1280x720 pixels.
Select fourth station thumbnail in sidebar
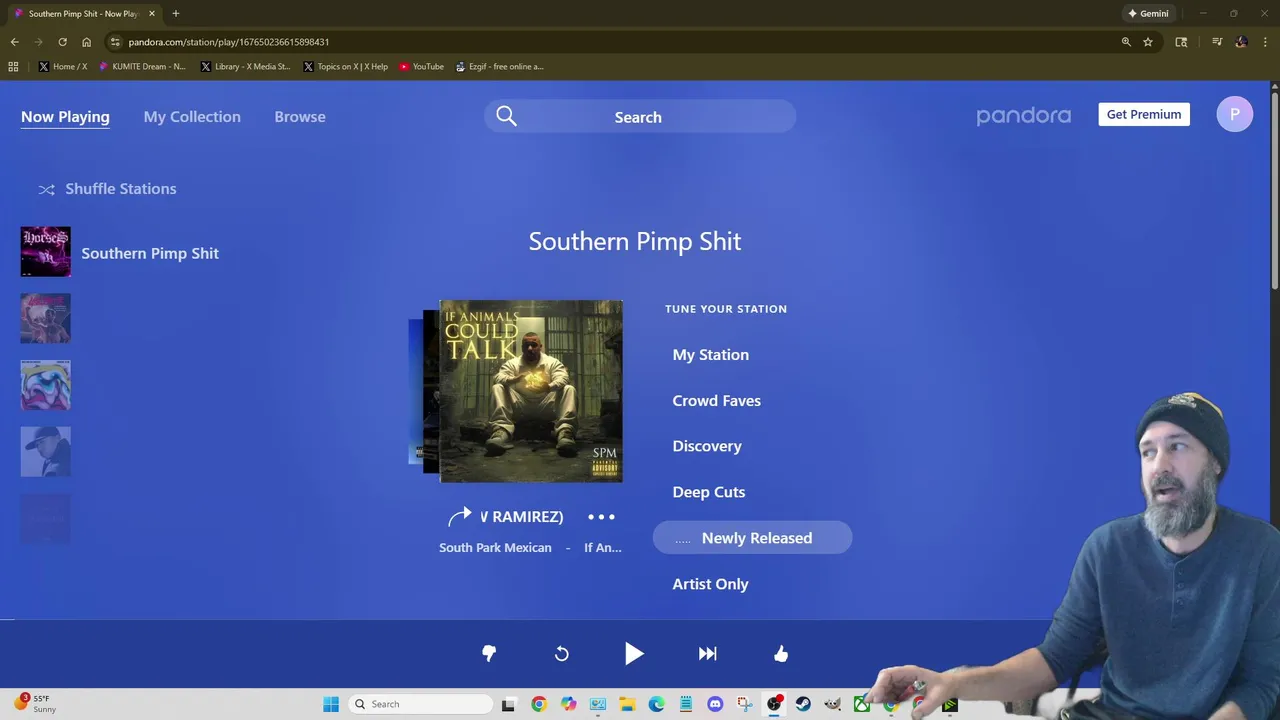pos(46,452)
